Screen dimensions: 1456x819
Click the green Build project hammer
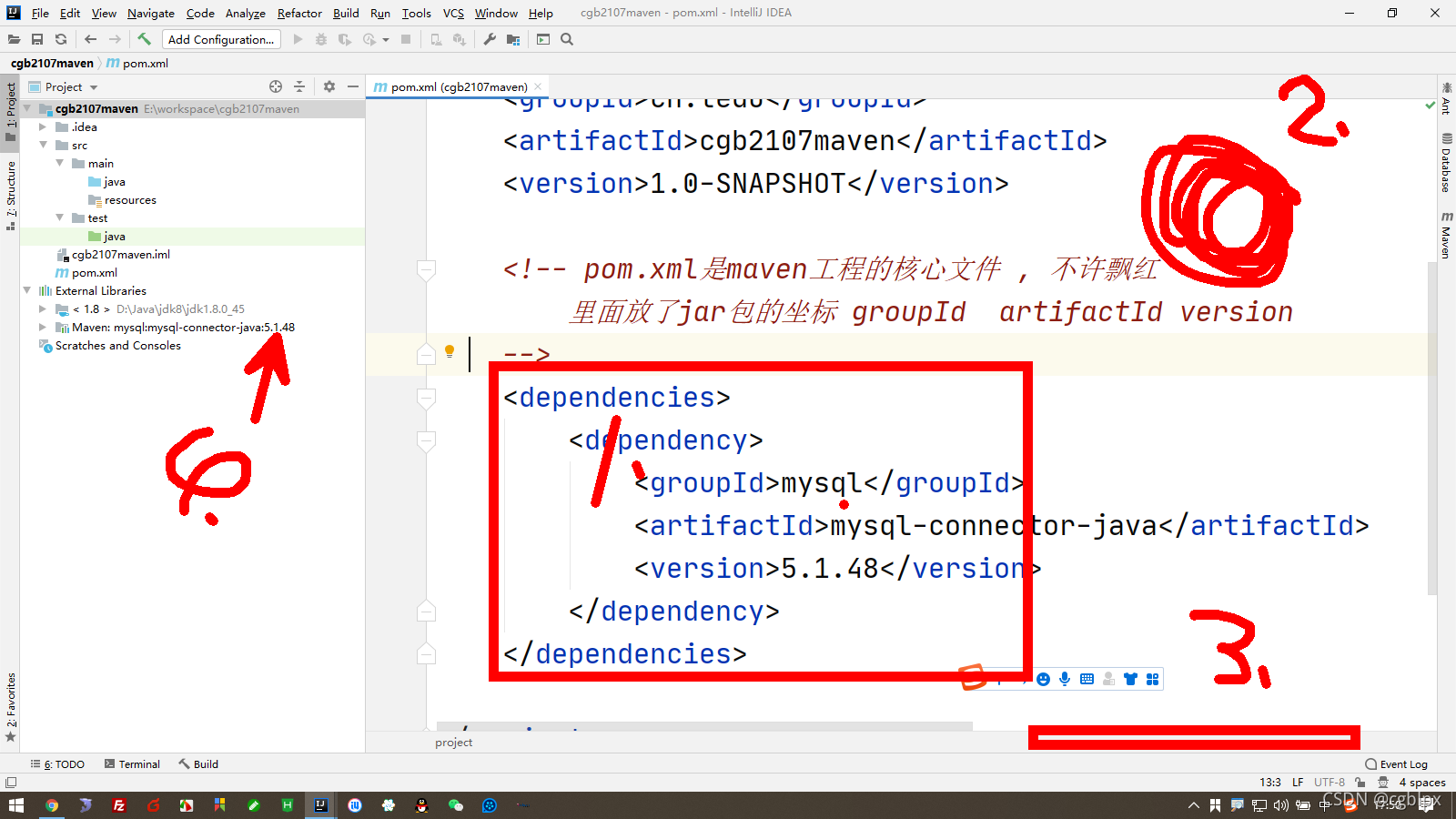click(144, 39)
